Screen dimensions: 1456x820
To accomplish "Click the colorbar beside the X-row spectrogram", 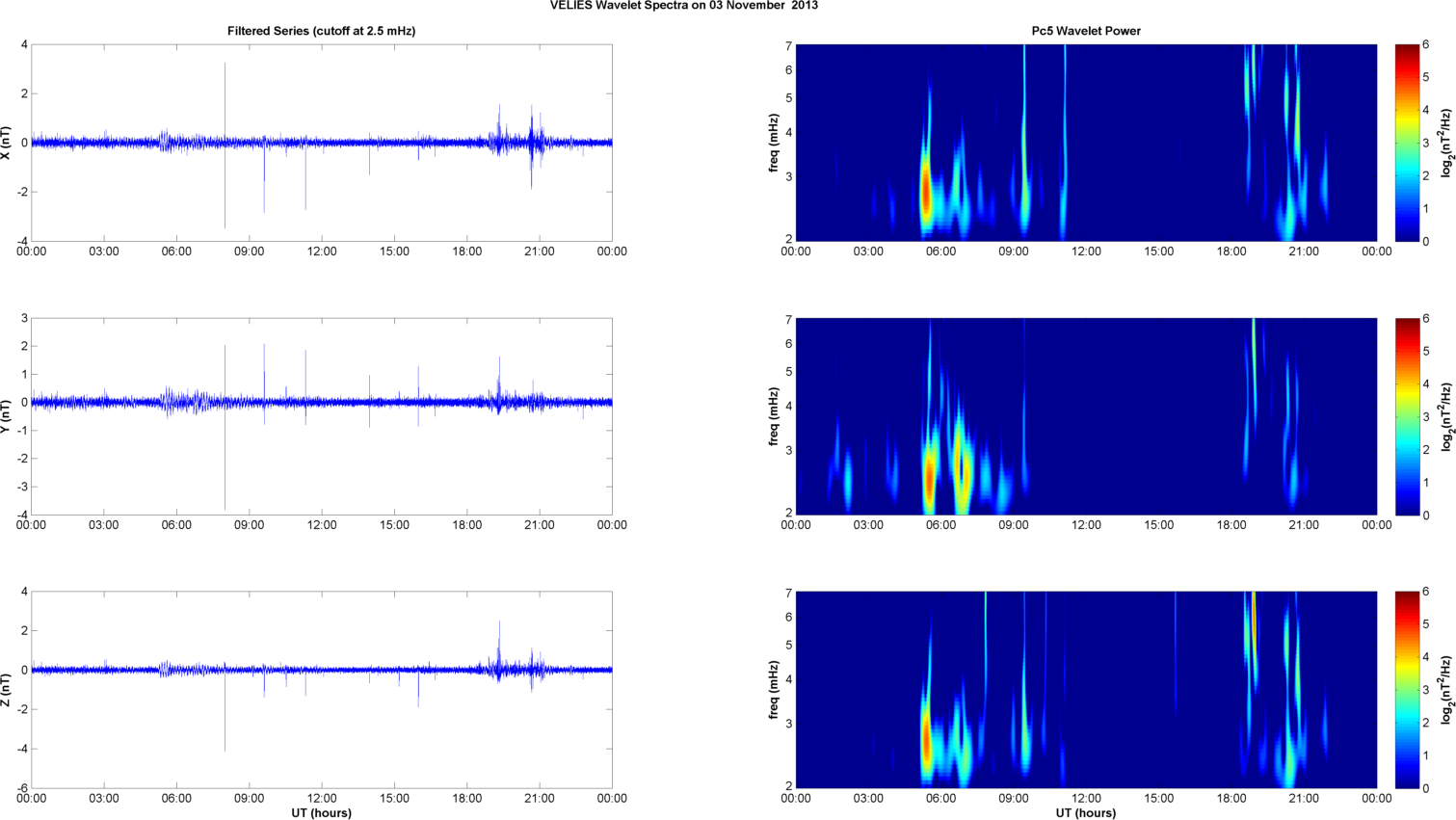I will coord(1407,143).
